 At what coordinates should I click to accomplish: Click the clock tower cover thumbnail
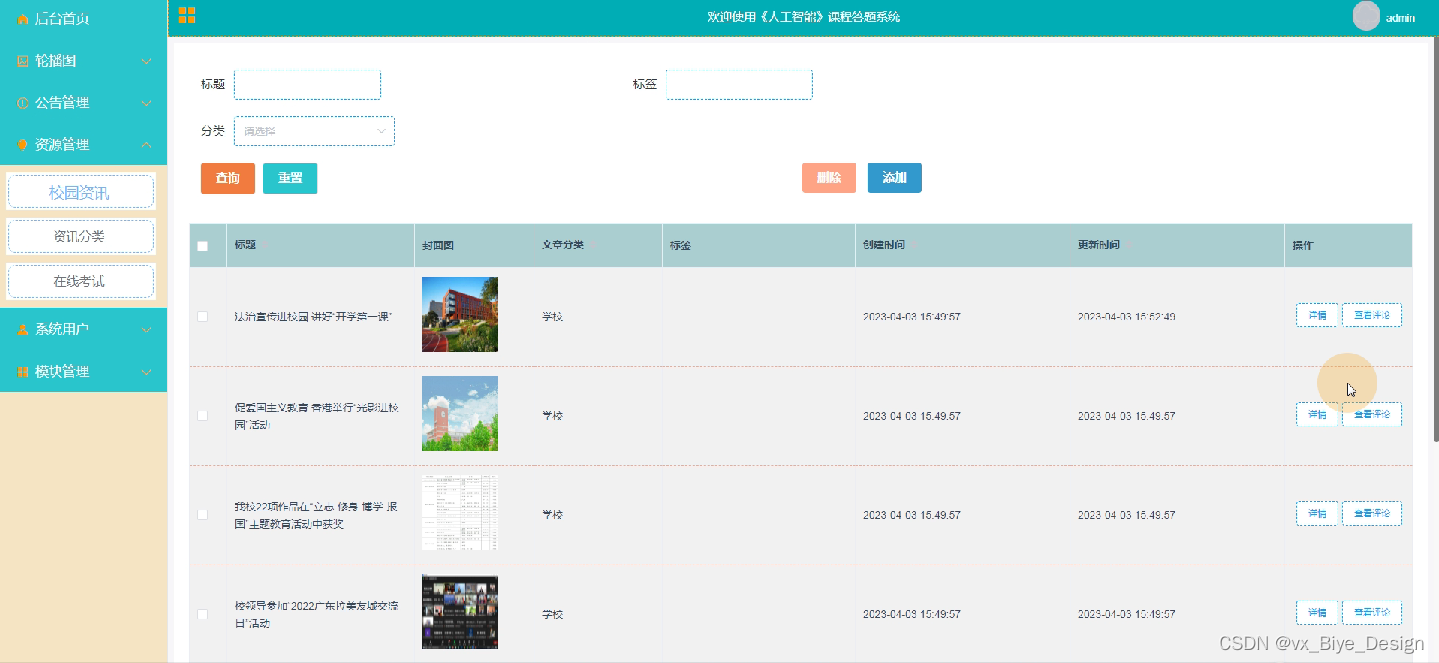click(x=460, y=414)
